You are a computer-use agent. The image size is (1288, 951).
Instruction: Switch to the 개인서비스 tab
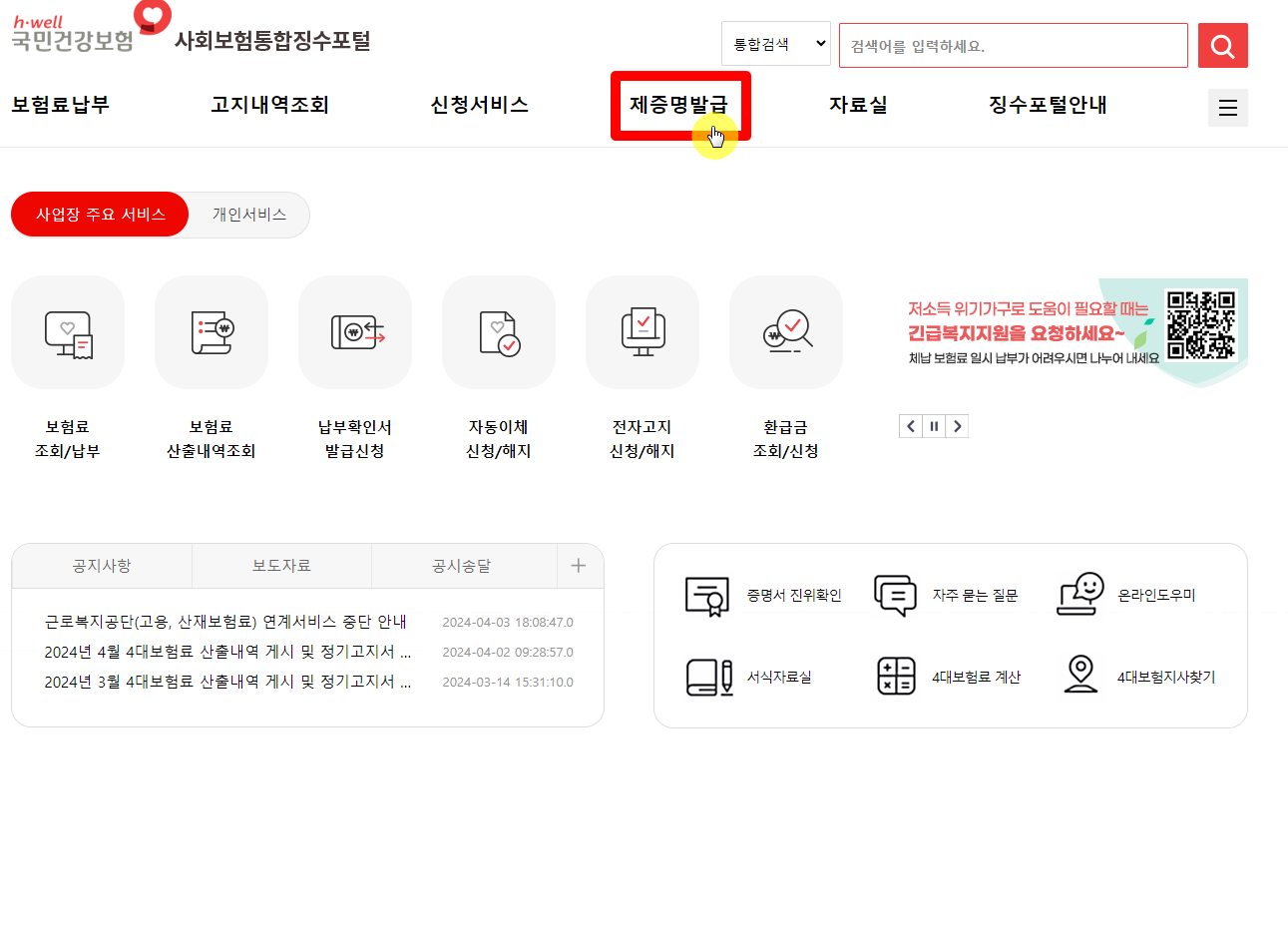tap(246, 215)
